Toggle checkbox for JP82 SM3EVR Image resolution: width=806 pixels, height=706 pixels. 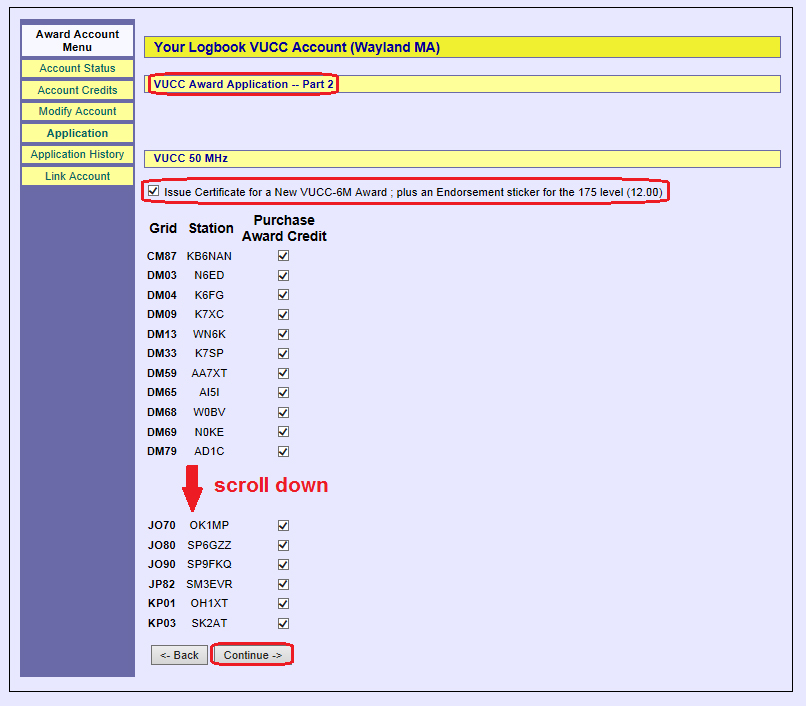[283, 584]
